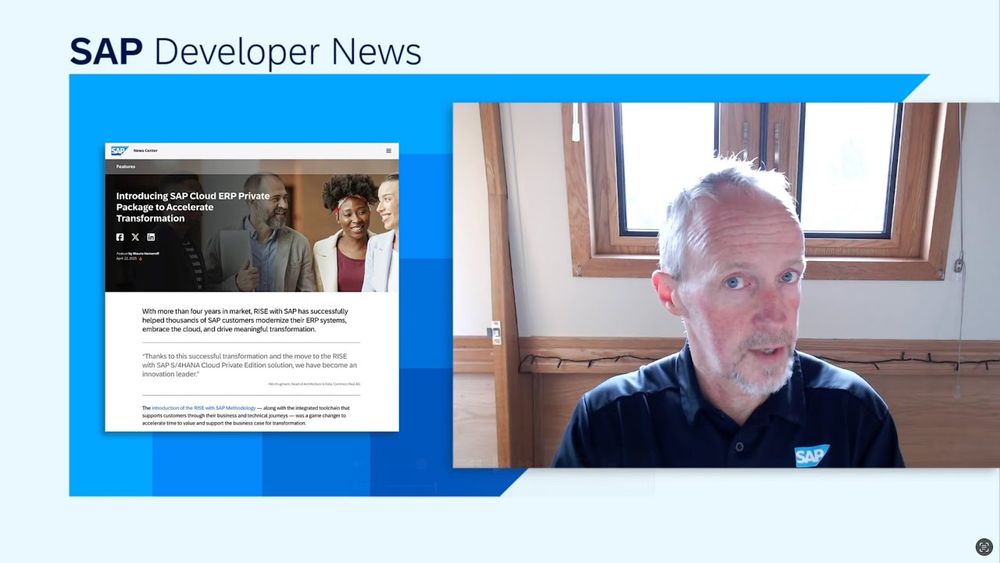Open the hamburger menu in the article header
Viewport: 1000px width, 563px height.
pyautogui.click(x=388, y=151)
